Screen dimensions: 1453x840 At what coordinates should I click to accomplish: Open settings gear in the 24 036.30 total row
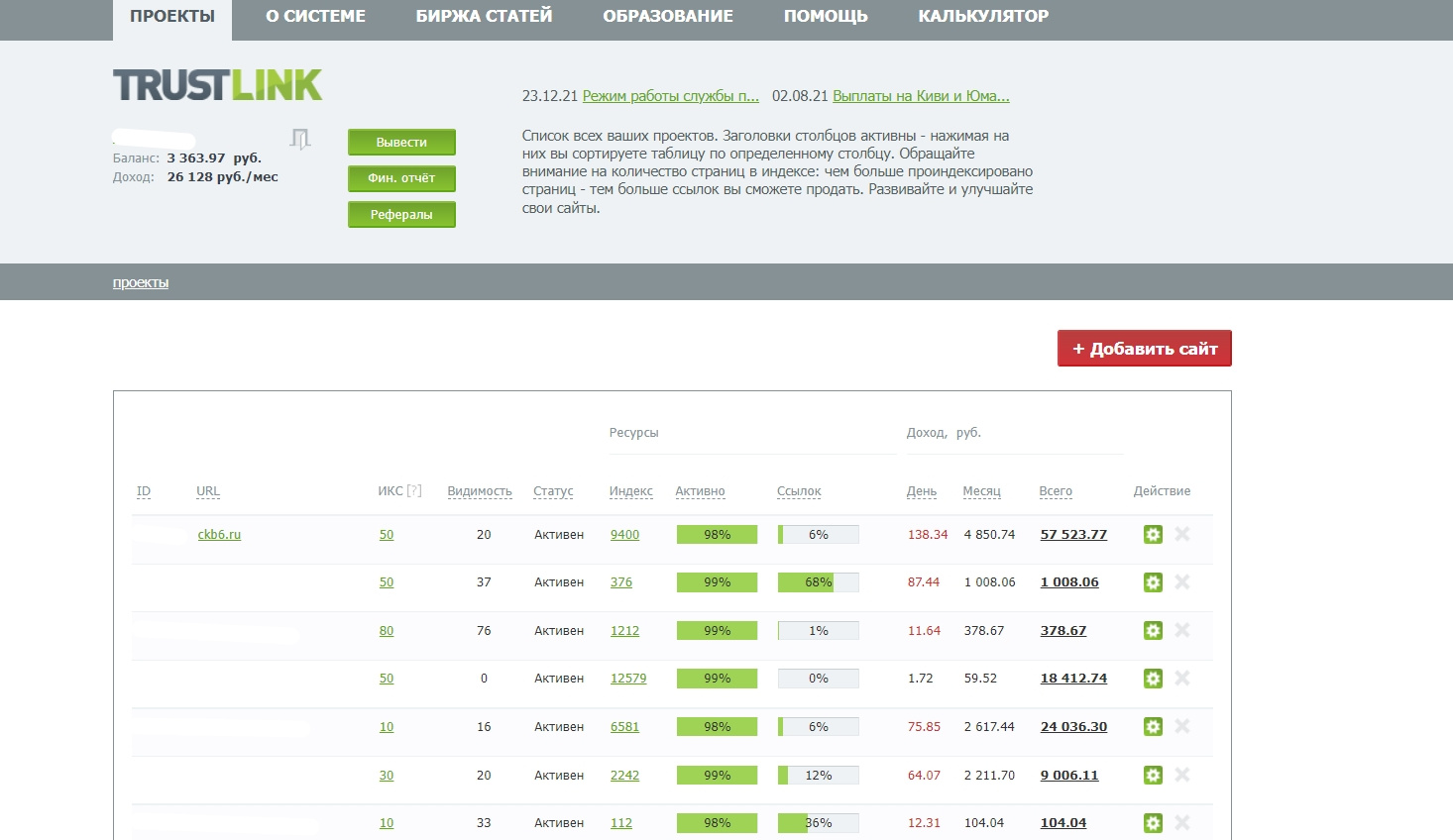tap(1153, 727)
